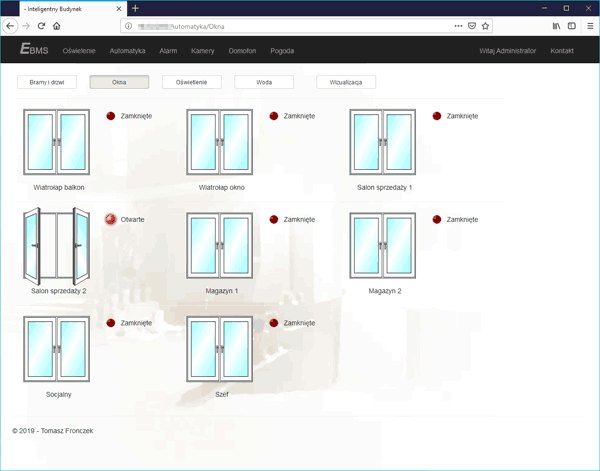Switch to the Bramy i drzwi tab
Viewport: 600px width, 471px height.
coord(47,82)
